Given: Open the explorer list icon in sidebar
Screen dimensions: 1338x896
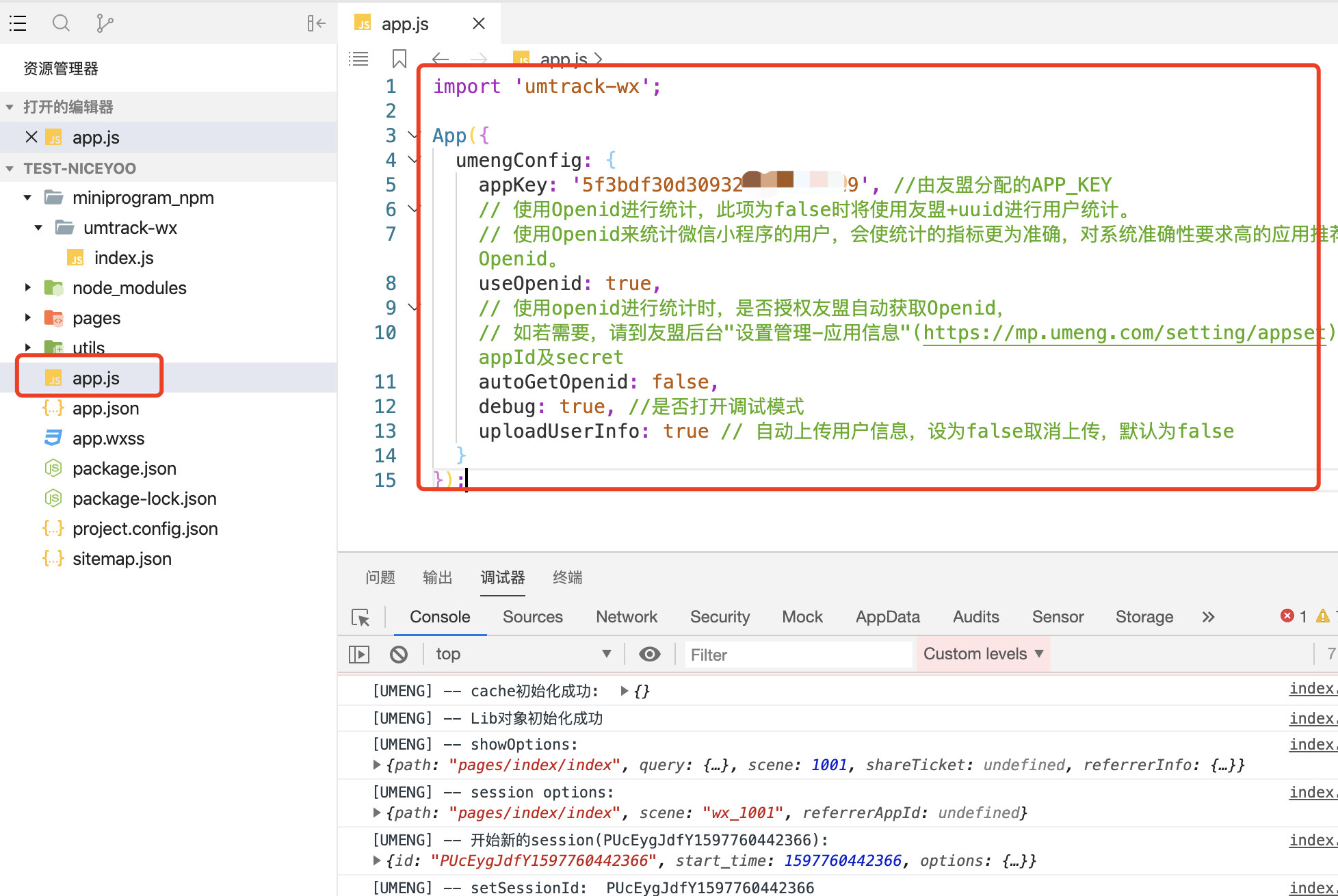Looking at the screenshot, I should (x=18, y=23).
